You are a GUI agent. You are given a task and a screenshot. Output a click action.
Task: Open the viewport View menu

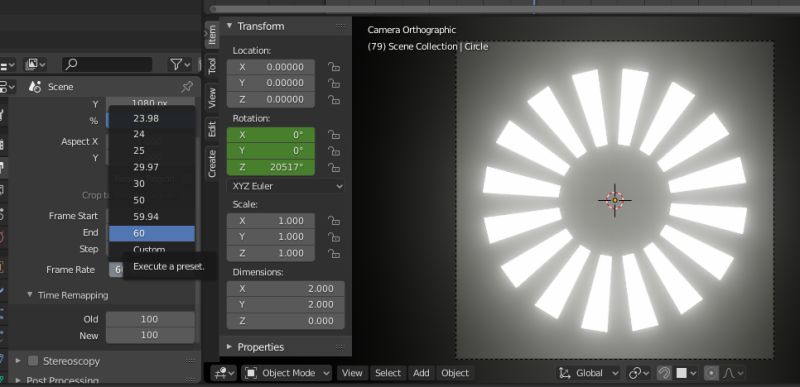pyautogui.click(x=352, y=373)
